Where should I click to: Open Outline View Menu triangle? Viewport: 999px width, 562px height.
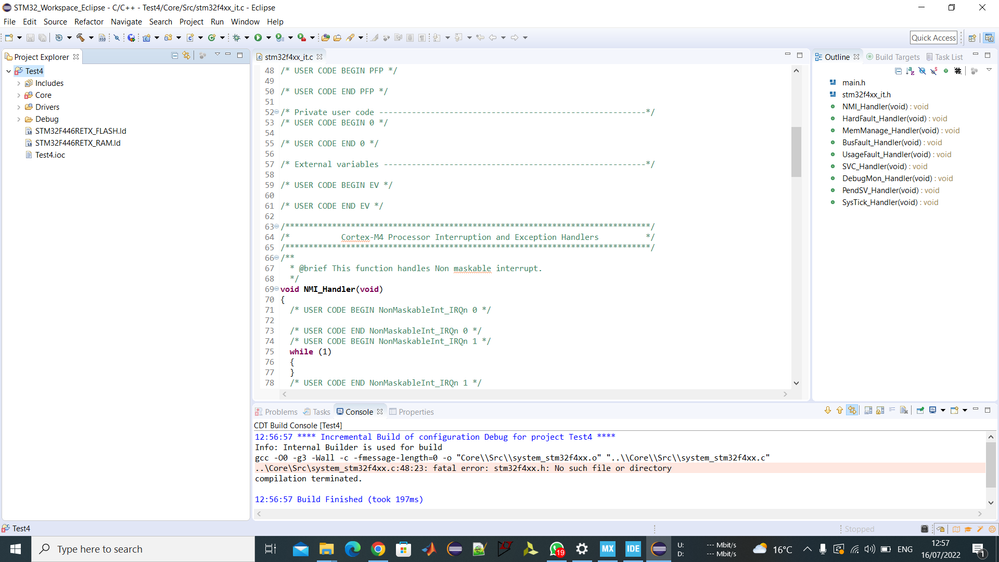[x=989, y=69]
